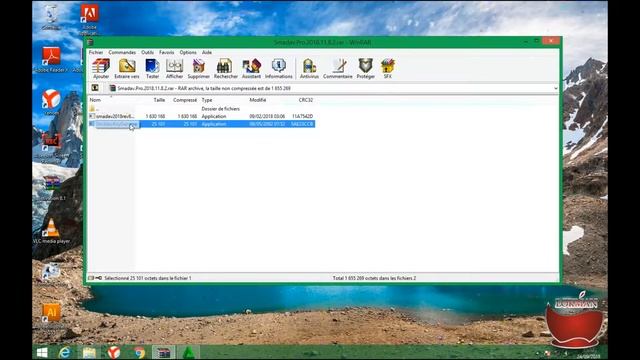Click the Ajouter toolbar icon
Image resolution: width=640 pixels, height=360 pixels.
[101, 69]
